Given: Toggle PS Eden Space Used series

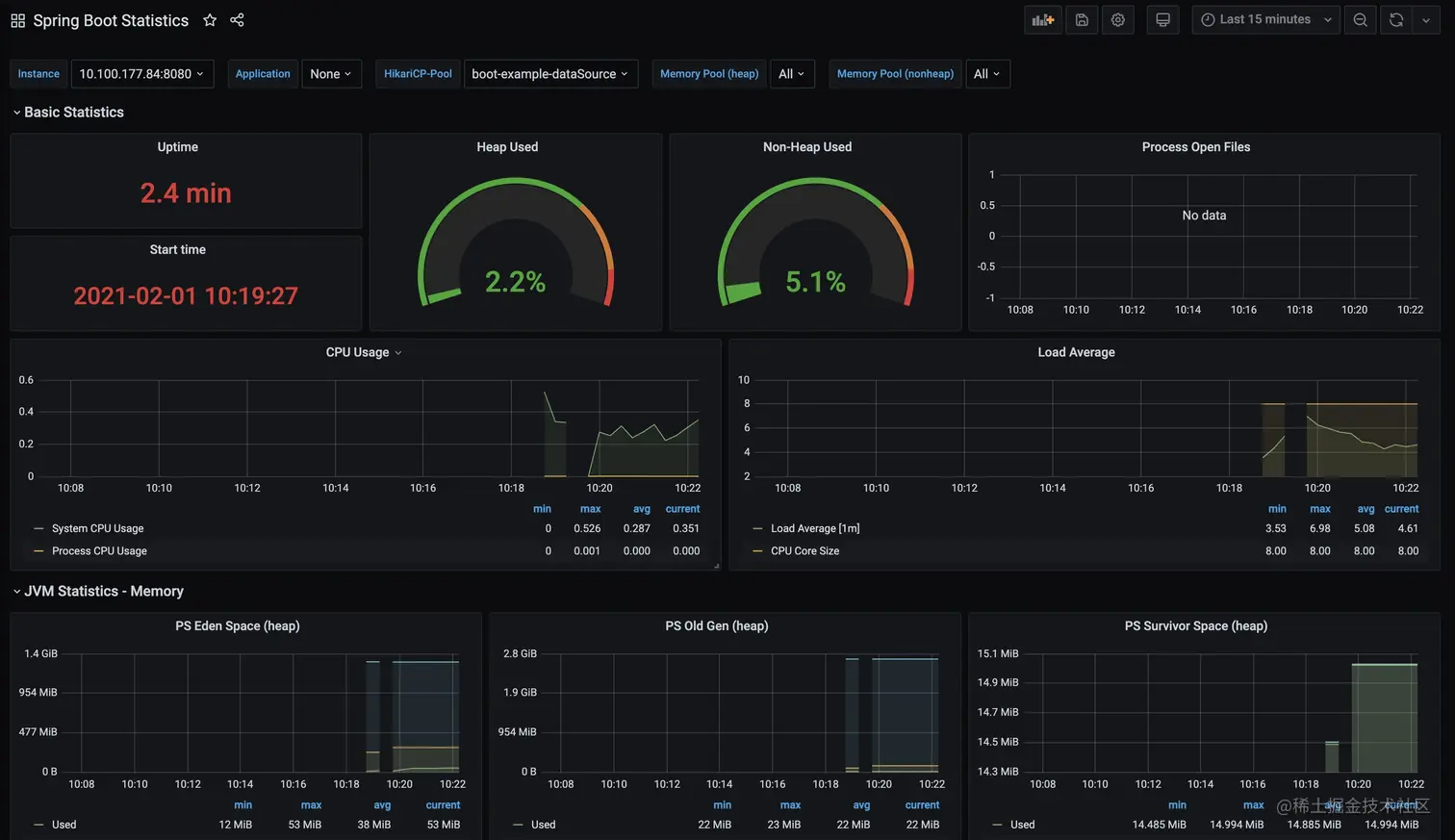Looking at the screenshot, I should 64,825.
